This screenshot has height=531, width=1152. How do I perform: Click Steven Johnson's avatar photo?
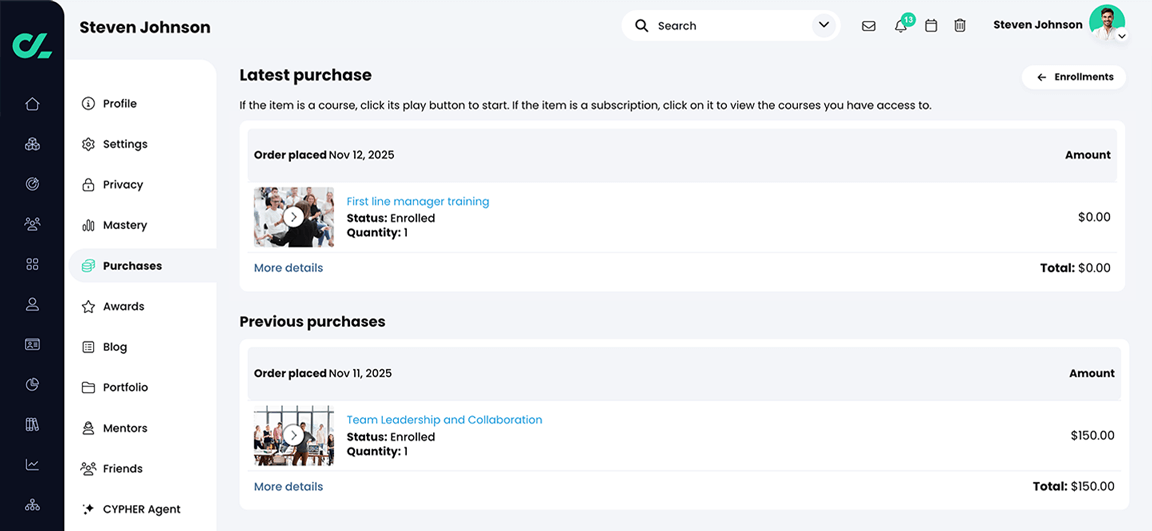[1106, 22]
